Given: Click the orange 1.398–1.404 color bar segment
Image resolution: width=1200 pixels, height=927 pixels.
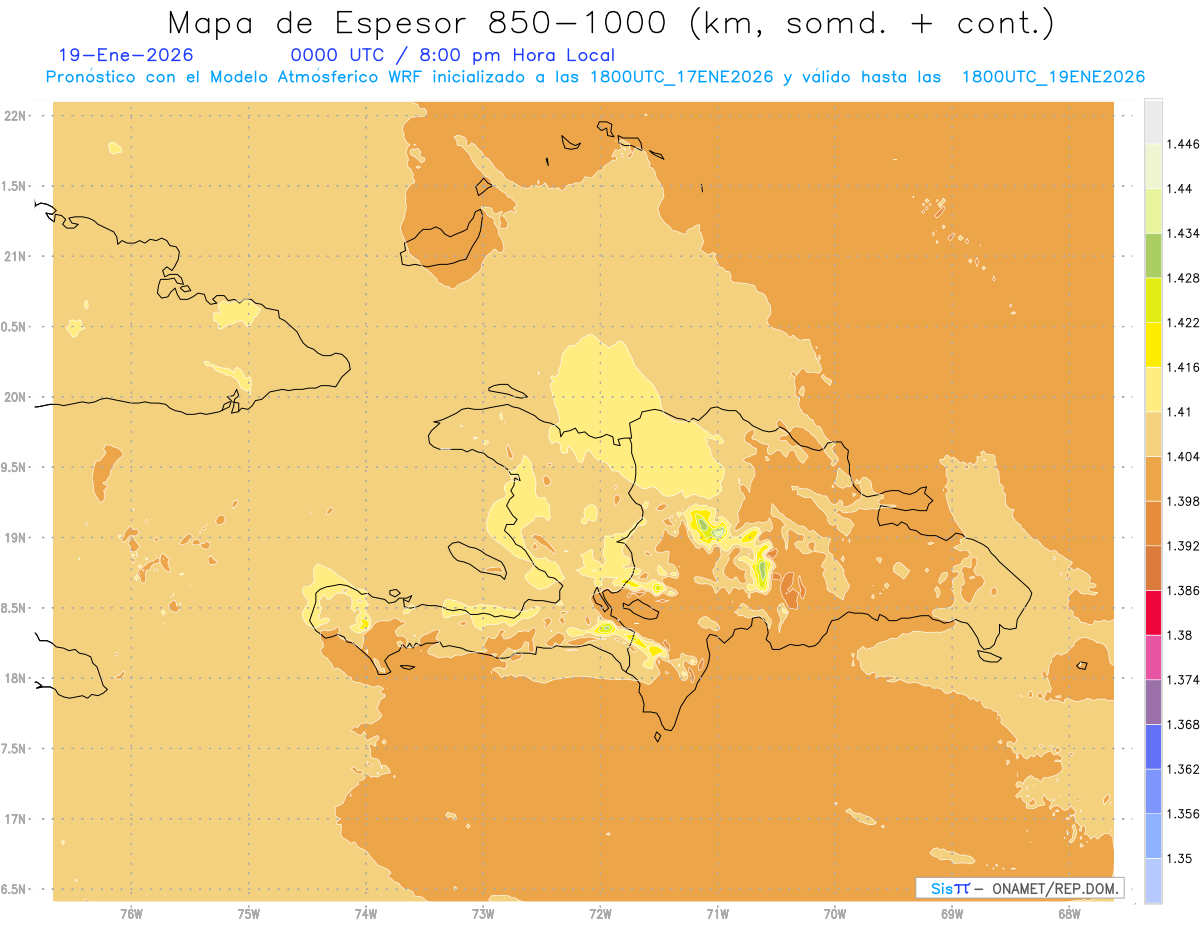Looking at the screenshot, I should pos(1153,478).
